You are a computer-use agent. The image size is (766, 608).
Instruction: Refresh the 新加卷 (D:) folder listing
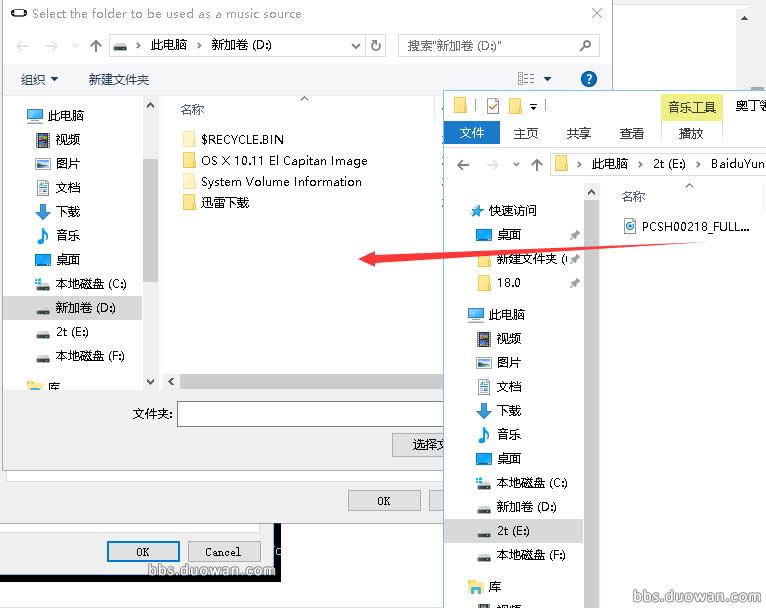tap(376, 46)
